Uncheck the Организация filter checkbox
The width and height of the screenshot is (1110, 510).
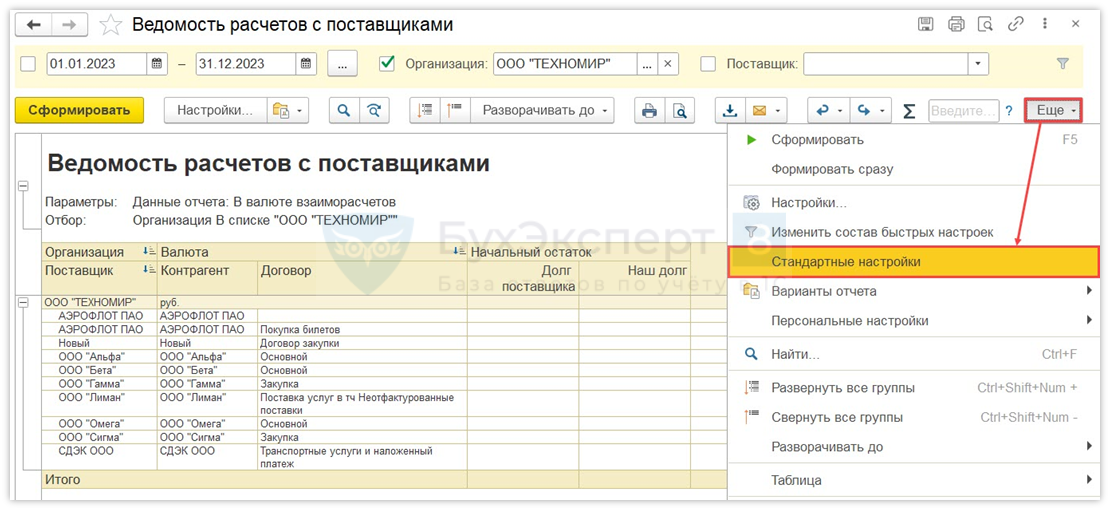[x=387, y=64]
